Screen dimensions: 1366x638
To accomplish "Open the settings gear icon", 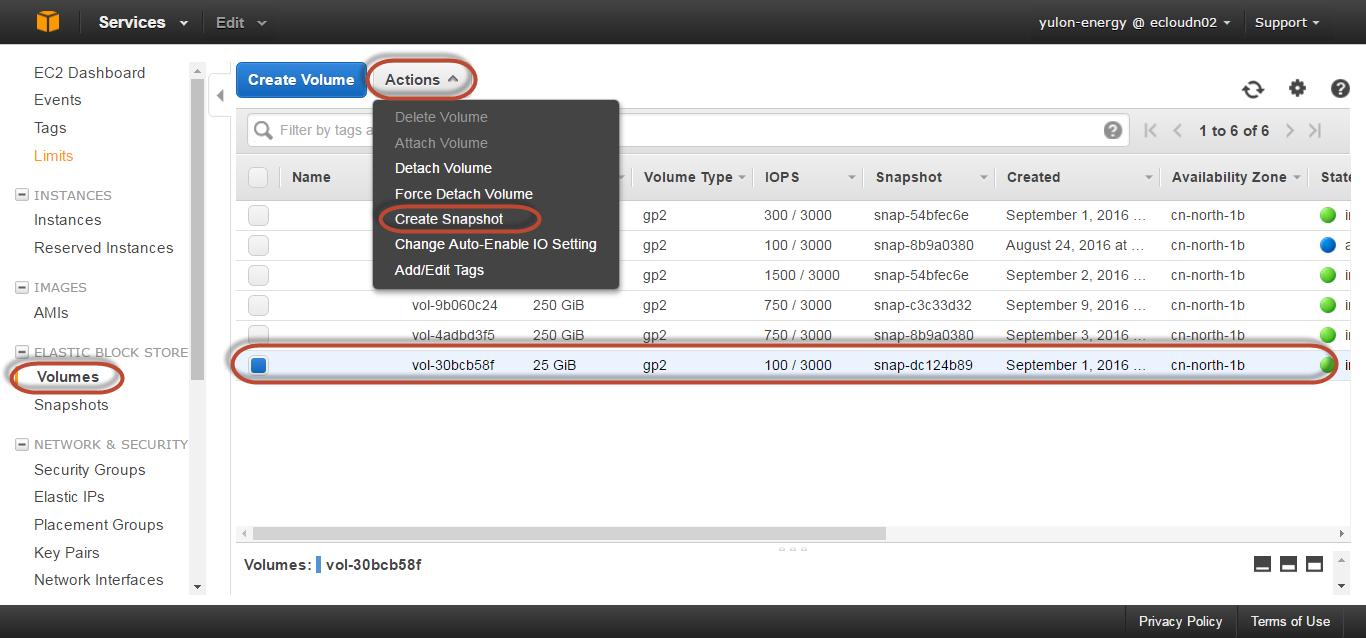I will 1297,89.
